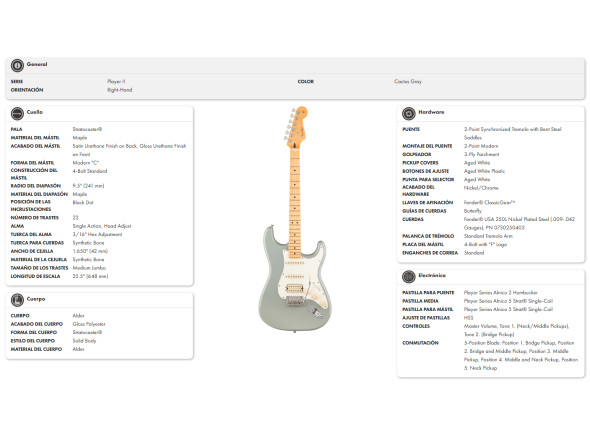Image resolution: width=590 pixels, height=434 pixels.
Task: Click the "4-Bolt Standard" value
Action: pyautogui.click(x=90, y=171)
